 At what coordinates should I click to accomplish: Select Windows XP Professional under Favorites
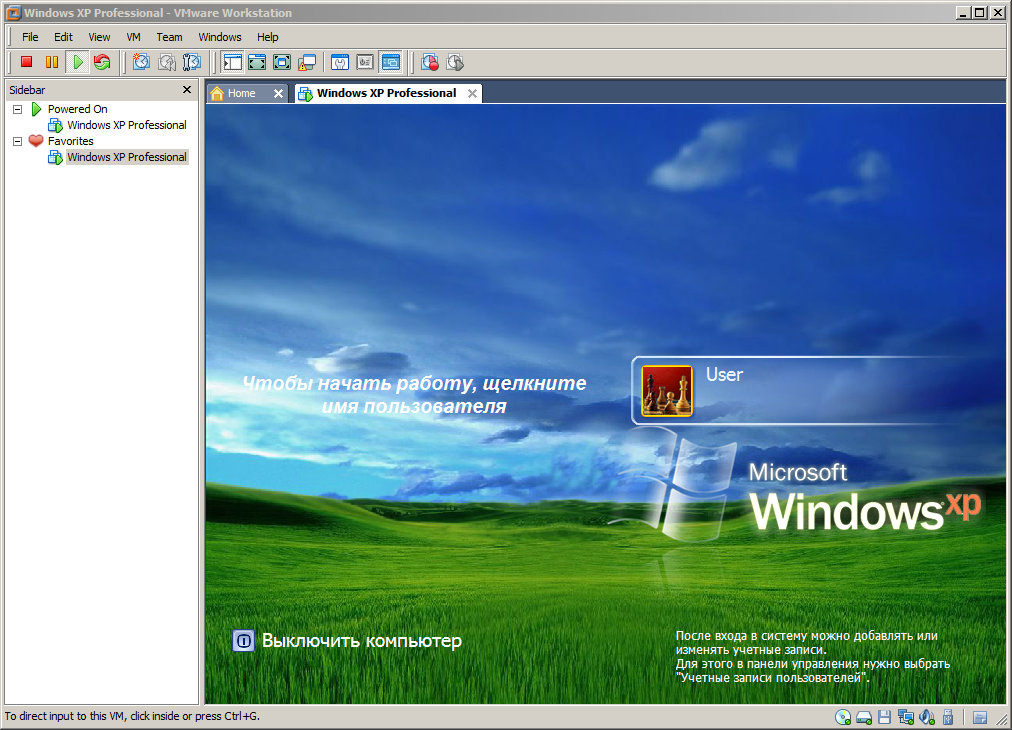pos(126,157)
